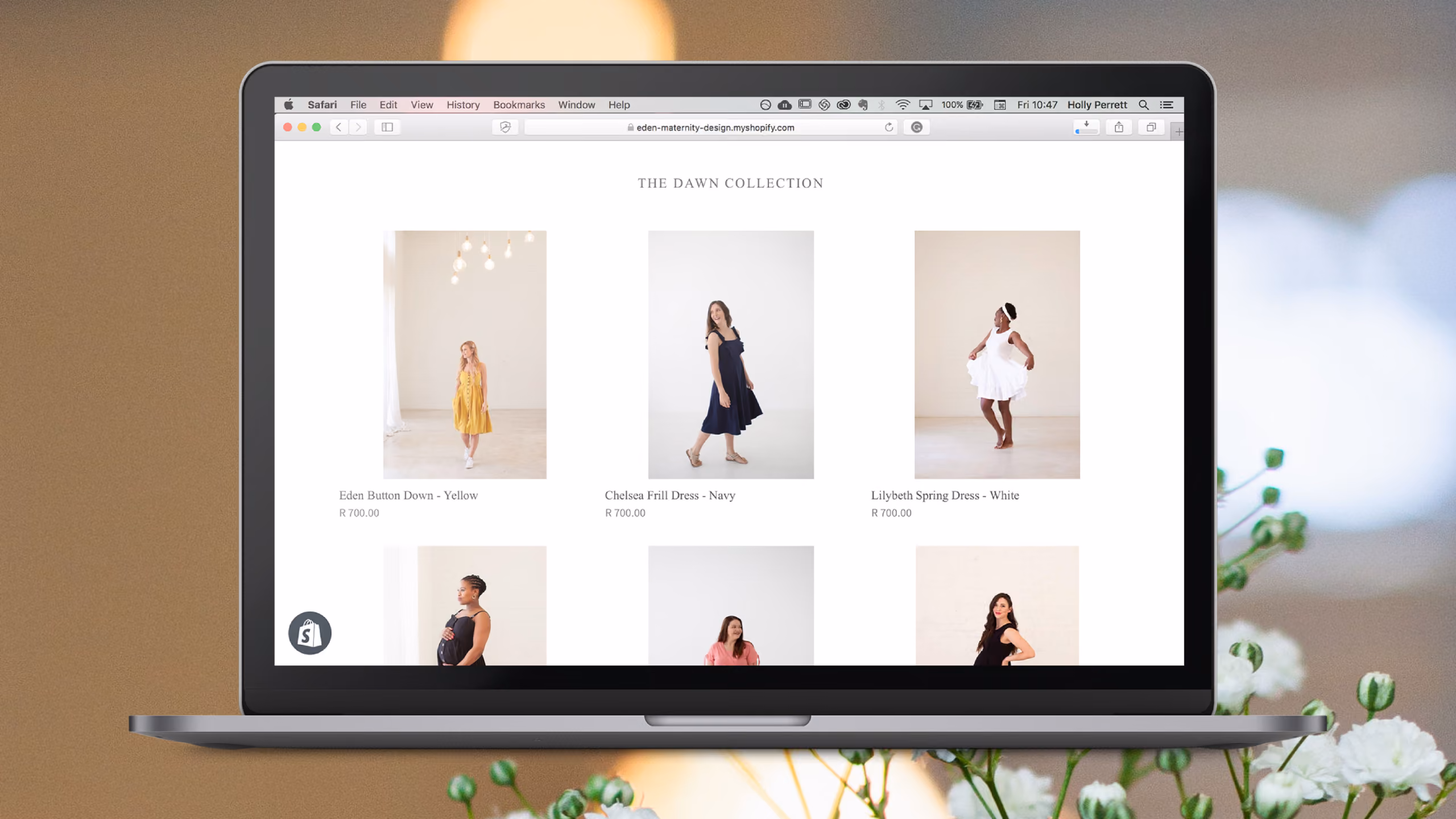Screen dimensions: 1456x819
Task: Open the Safari menu
Action: (322, 105)
